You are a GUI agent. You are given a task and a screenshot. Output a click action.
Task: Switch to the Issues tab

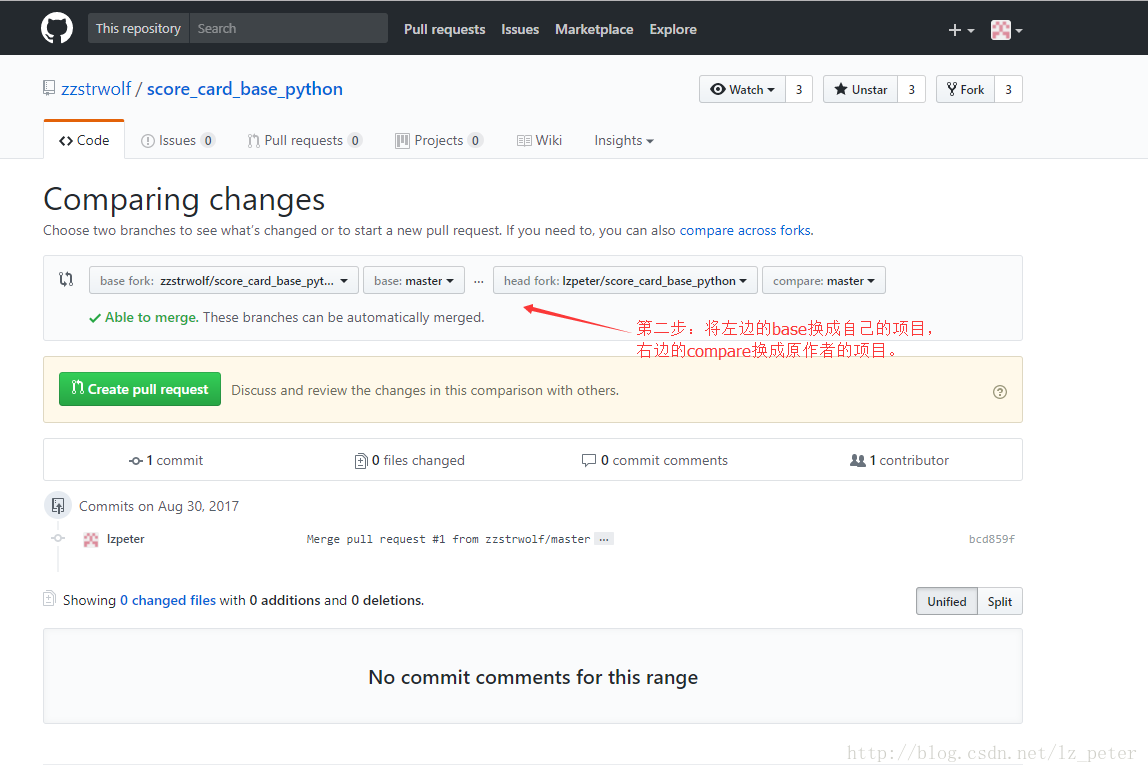[x=178, y=141]
